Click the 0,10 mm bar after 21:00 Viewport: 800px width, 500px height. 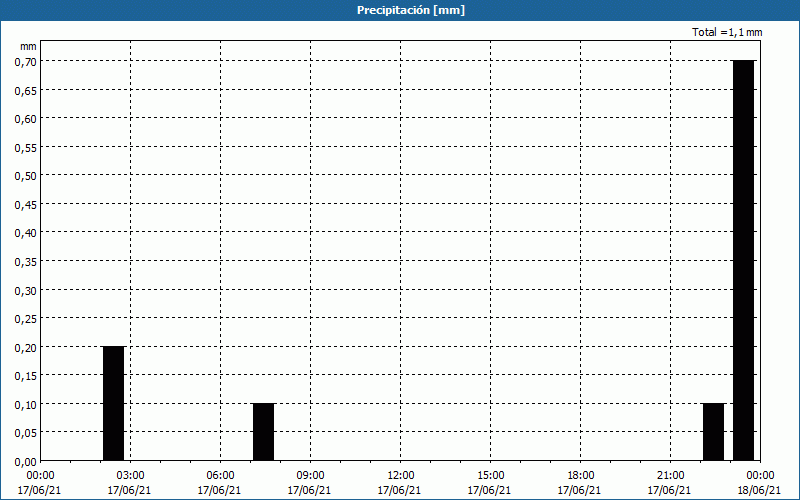pos(713,432)
